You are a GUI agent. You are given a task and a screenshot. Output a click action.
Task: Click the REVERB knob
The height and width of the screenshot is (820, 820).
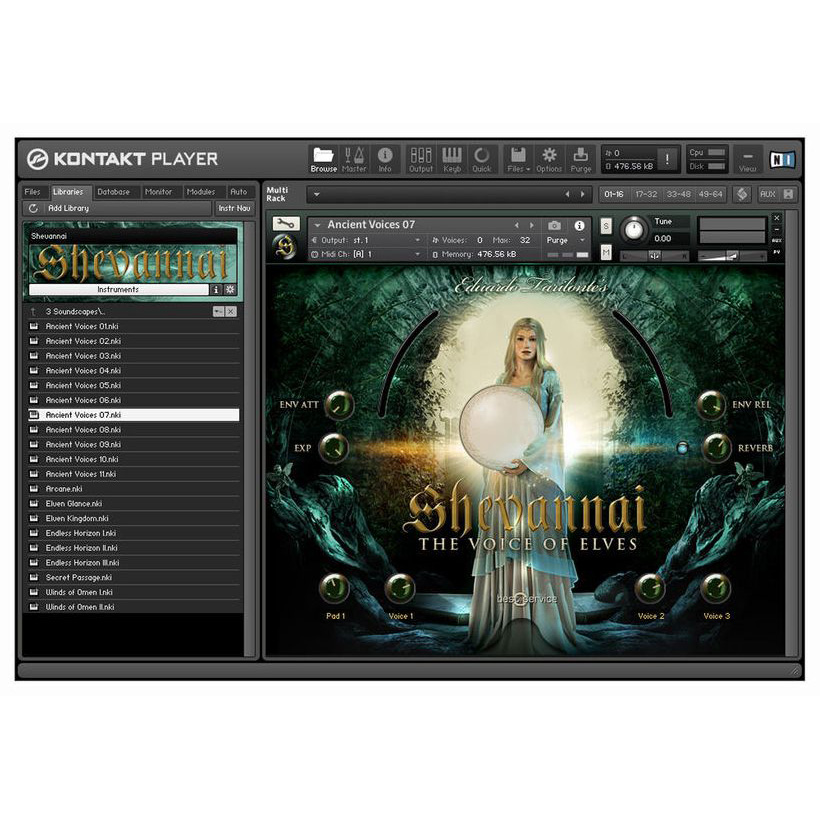point(716,448)
